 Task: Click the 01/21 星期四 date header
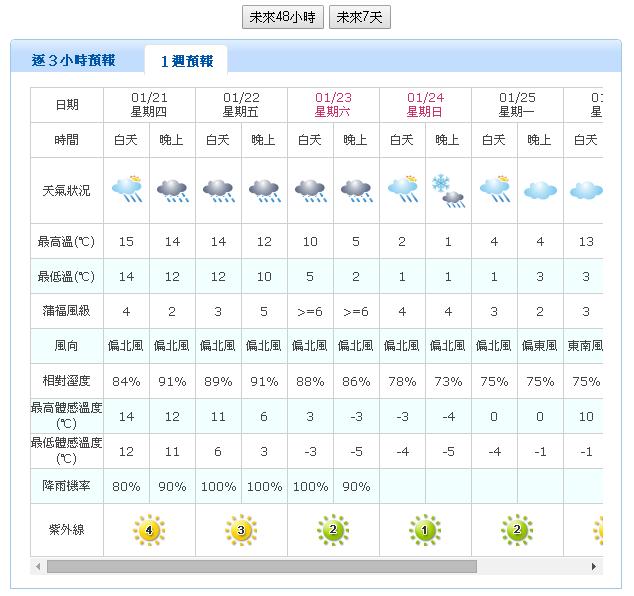149,105
